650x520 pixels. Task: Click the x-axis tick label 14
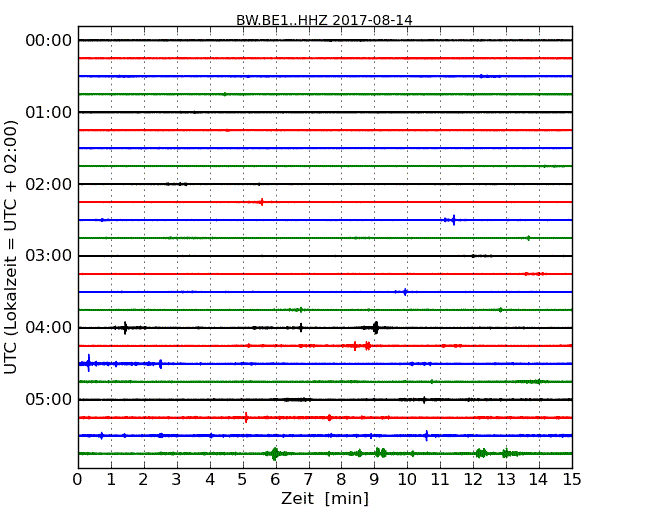pyautogui.click(x=538, y=480)
